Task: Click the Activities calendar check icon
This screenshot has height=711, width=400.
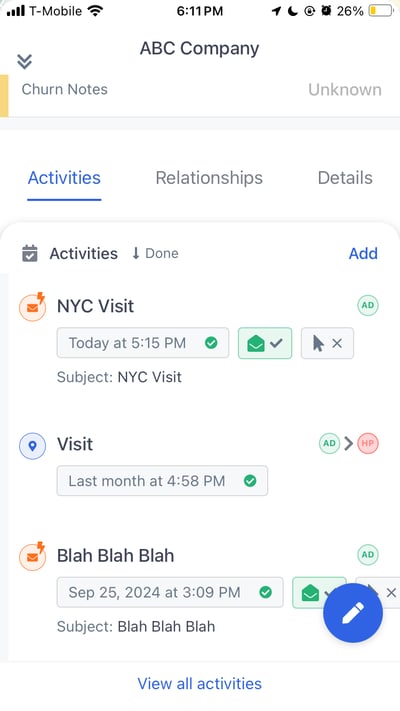Action: (30, 253)
